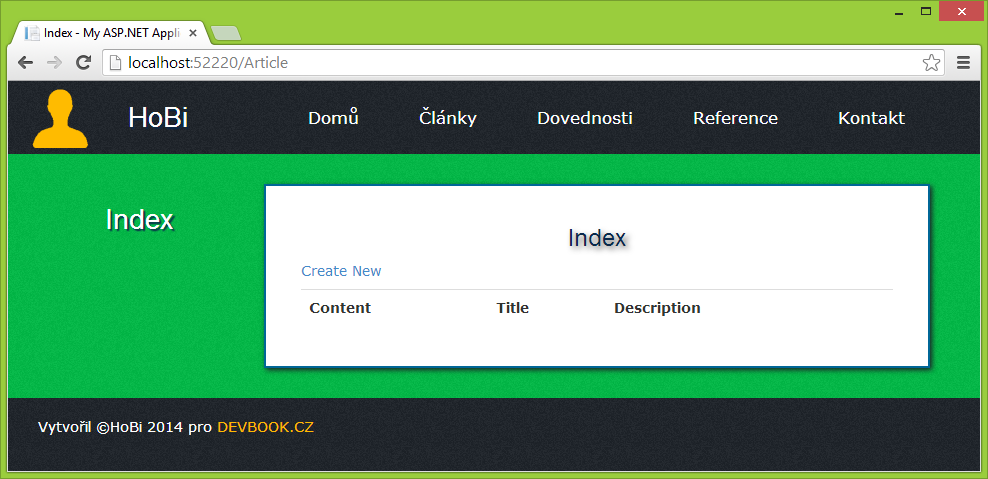Click the HoBi site title
Screen dimensions: 988x479
158,118
